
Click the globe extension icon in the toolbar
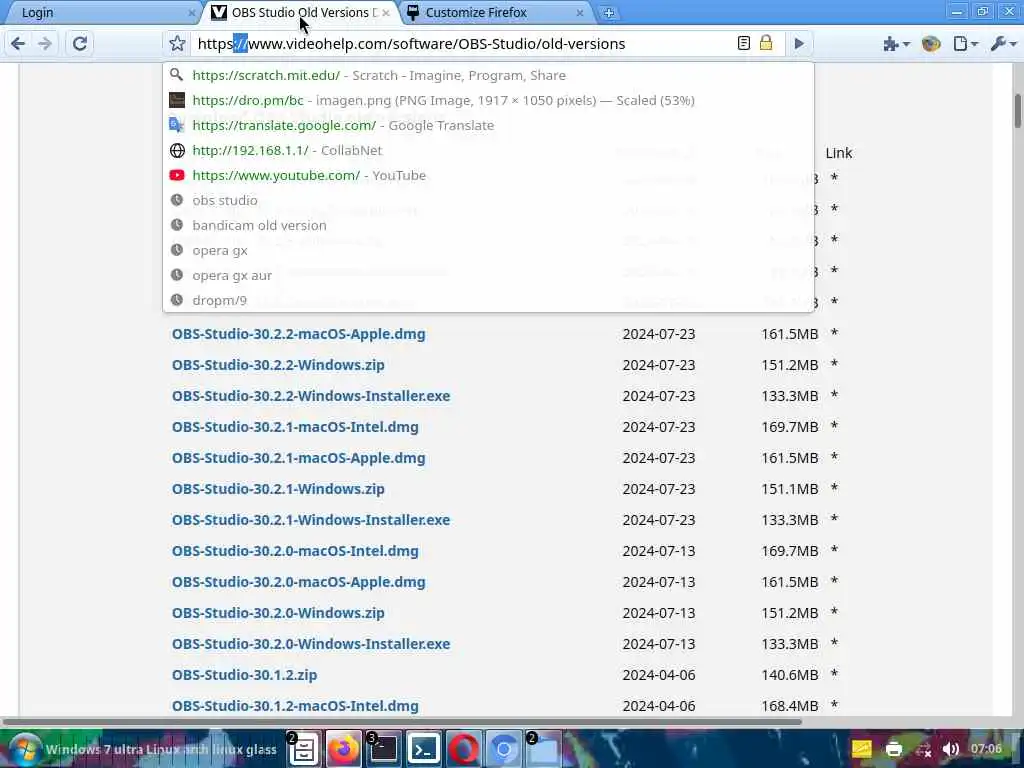[x=931, y=44]
